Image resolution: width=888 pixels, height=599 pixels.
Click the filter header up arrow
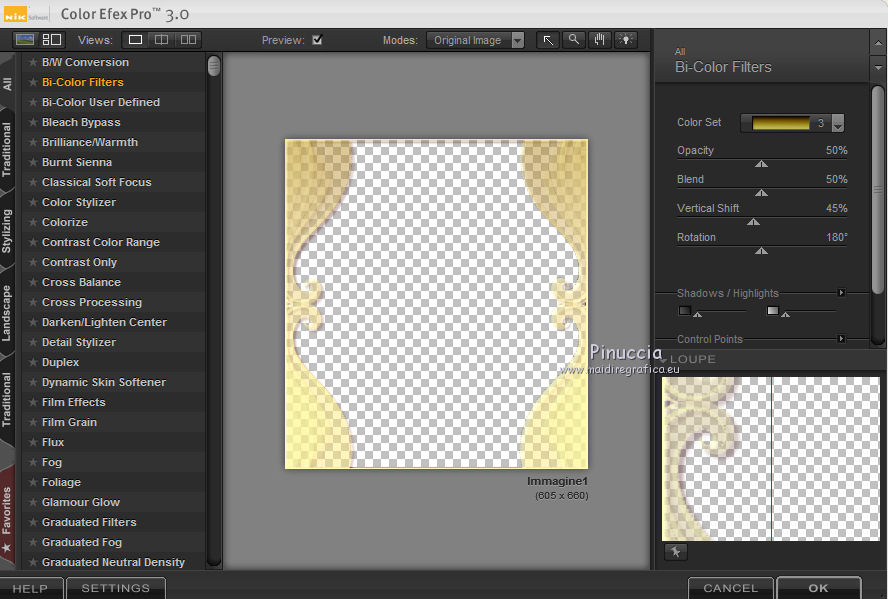(x=878, y=43)
